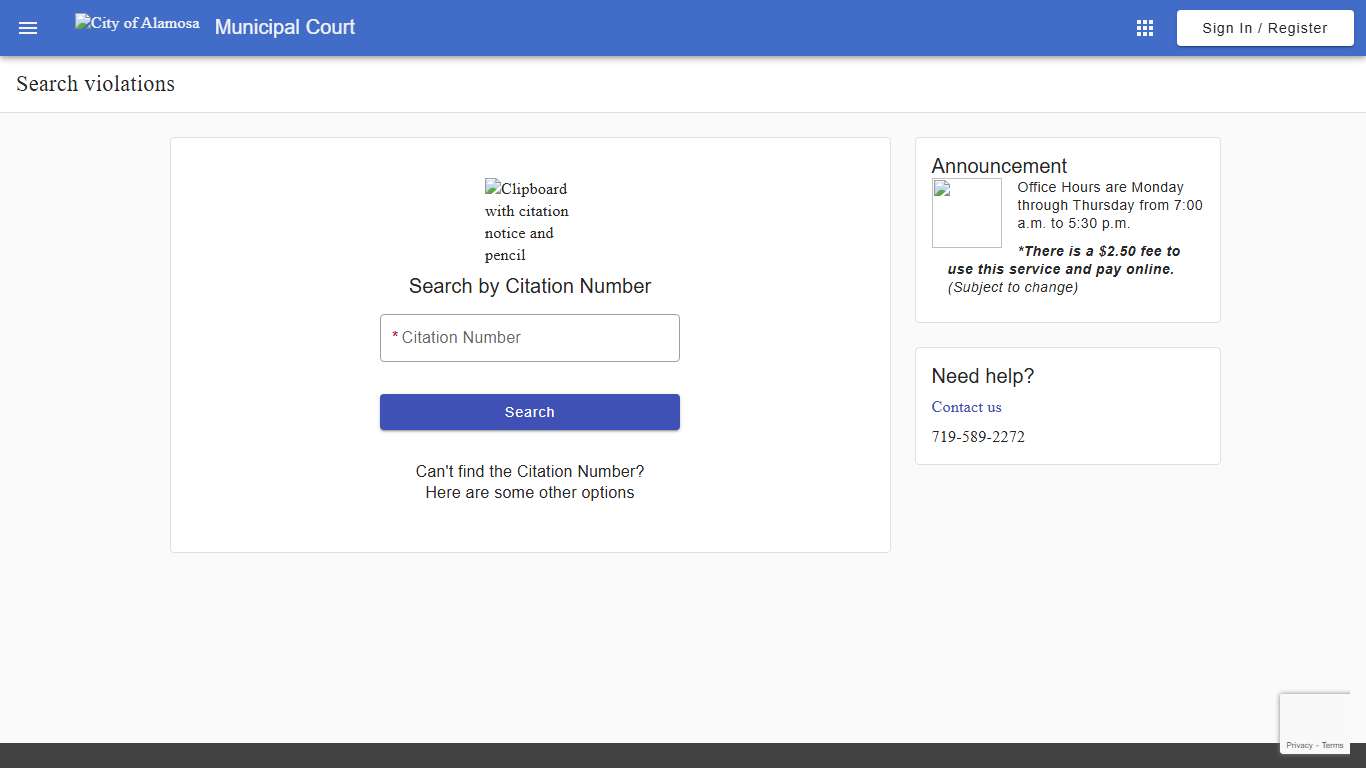The height and width of the screenshot is (768, 1366).
Task: Click the phone number 719-589-2272
Action: (978, 436)
